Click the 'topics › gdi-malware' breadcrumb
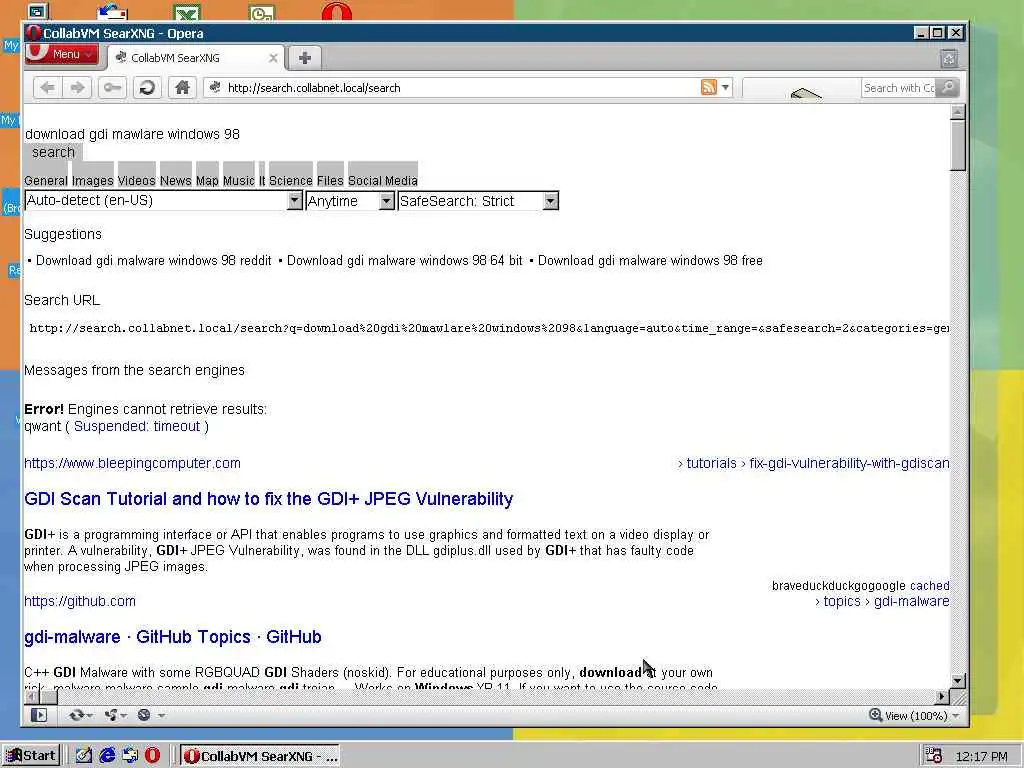Viewport: 1024px width, 768px height. (882, 601)
